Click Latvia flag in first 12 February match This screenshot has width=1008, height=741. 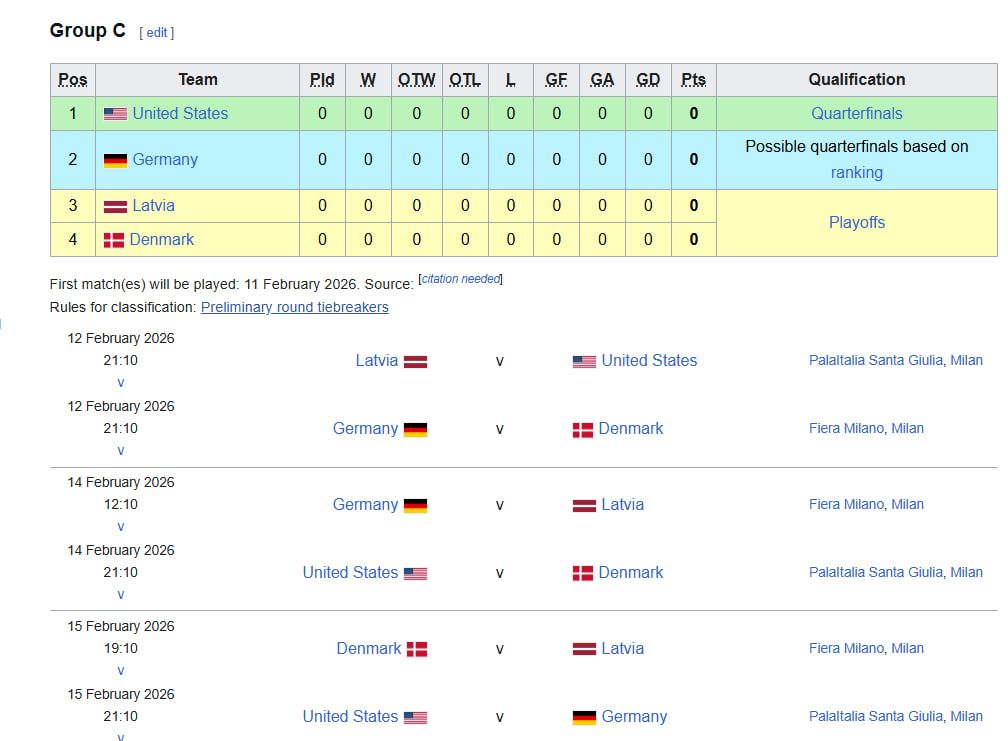415,361
